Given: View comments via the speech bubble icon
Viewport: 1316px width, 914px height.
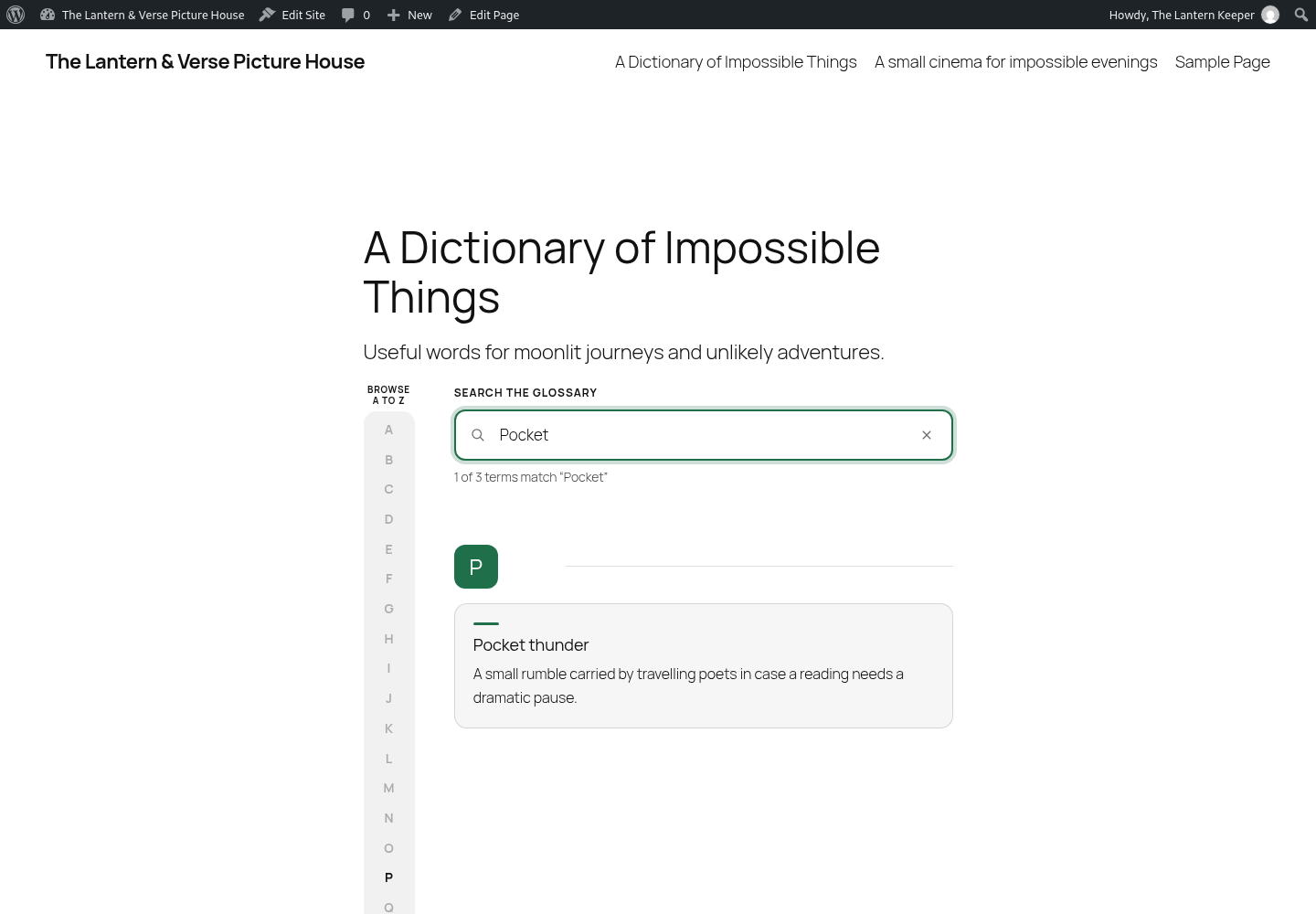Looking at the screenshot, I should (x=348, y=15).
